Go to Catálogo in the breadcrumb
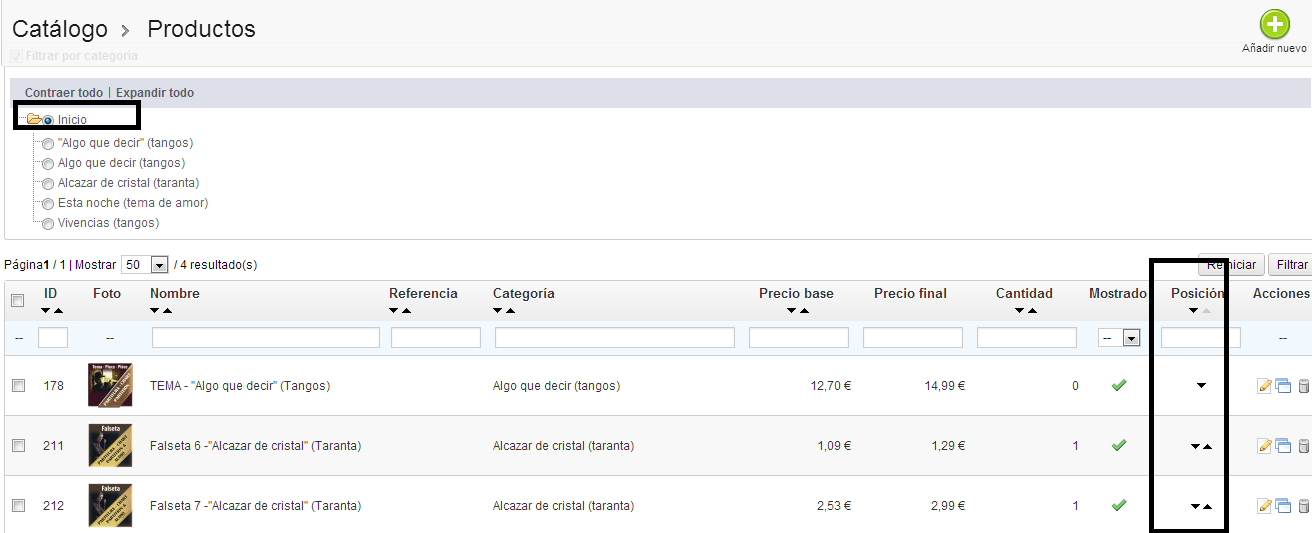The height and width of the screenshot is (533, 1312). tap(59, 29)
